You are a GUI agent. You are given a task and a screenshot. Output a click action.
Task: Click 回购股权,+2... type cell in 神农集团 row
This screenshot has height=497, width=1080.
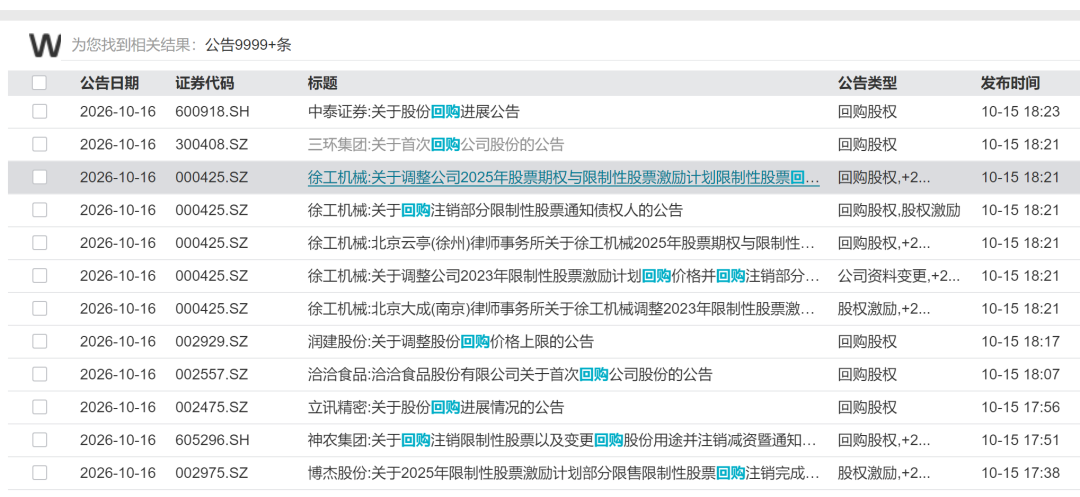[x=884, y=440]
